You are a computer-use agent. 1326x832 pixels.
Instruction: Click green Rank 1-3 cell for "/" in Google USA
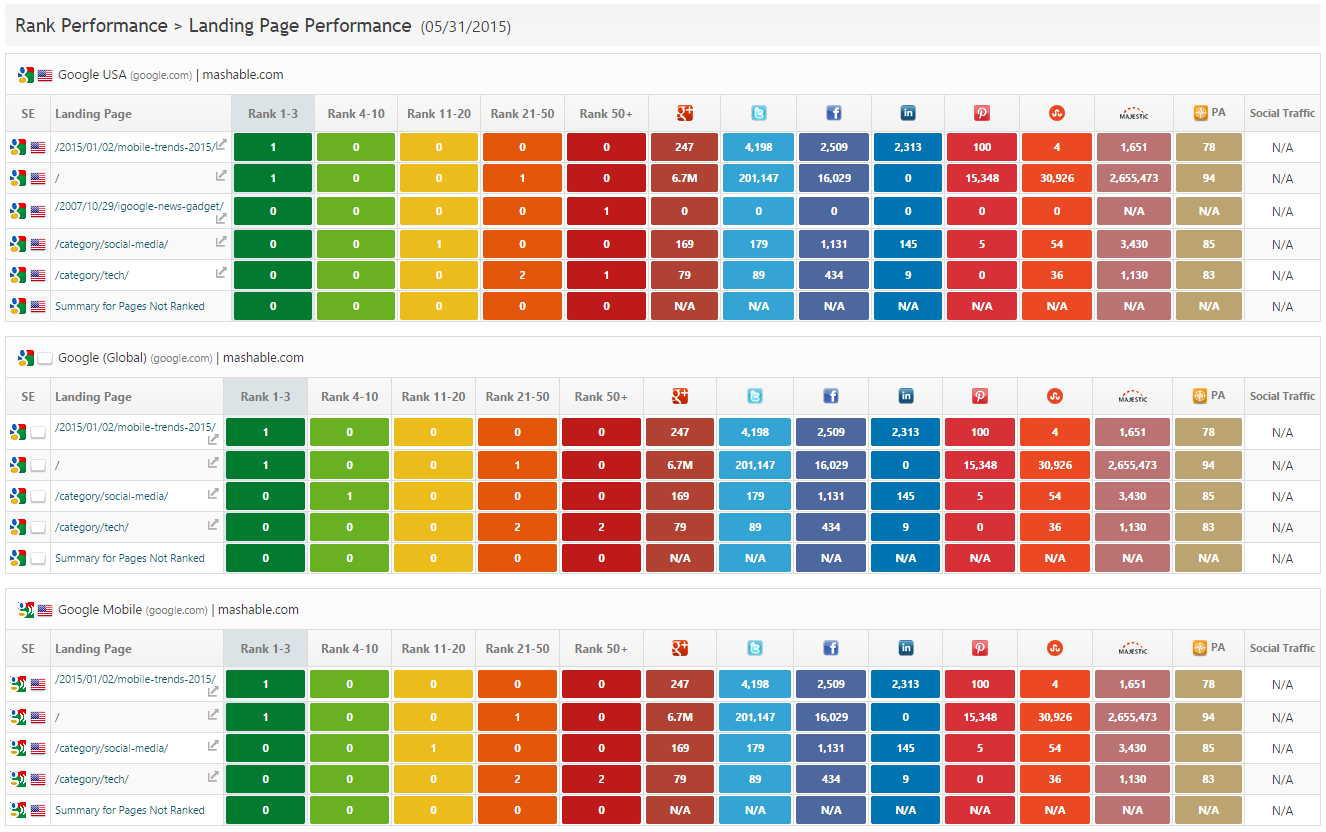tap(273, 178)
